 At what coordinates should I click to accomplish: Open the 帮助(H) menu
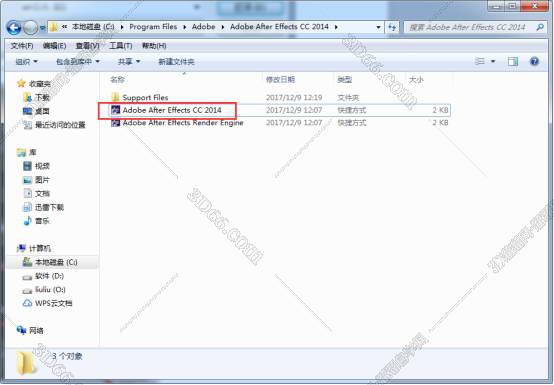coord(154,46)
